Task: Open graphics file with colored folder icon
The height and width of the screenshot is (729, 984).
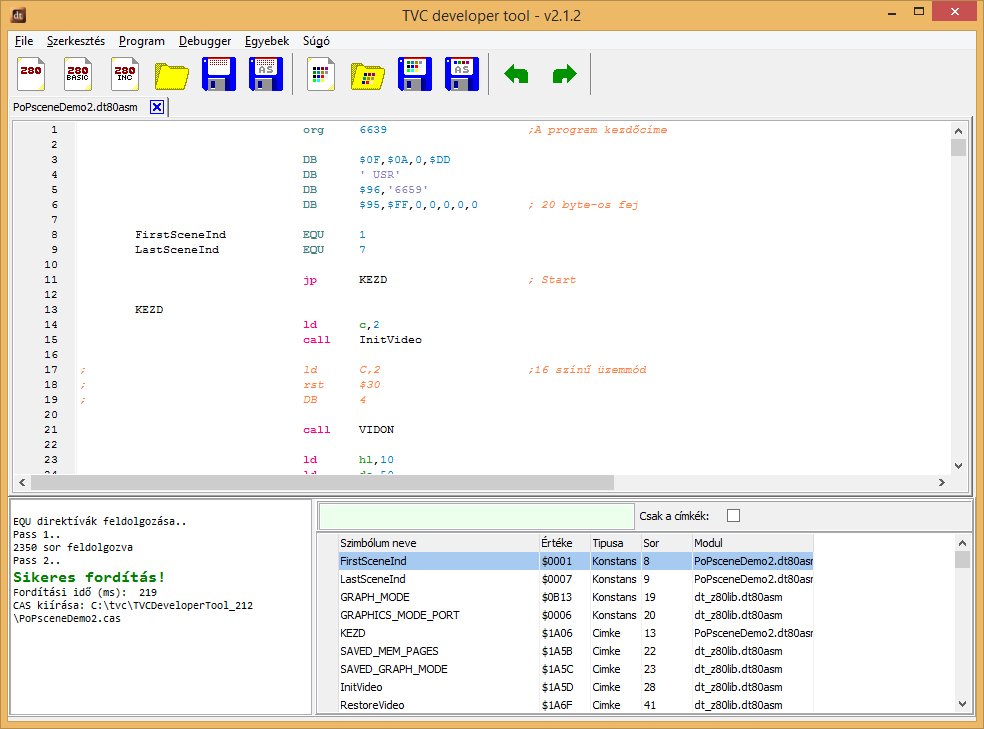Action: pyautogui.click(x=368, y=75)
